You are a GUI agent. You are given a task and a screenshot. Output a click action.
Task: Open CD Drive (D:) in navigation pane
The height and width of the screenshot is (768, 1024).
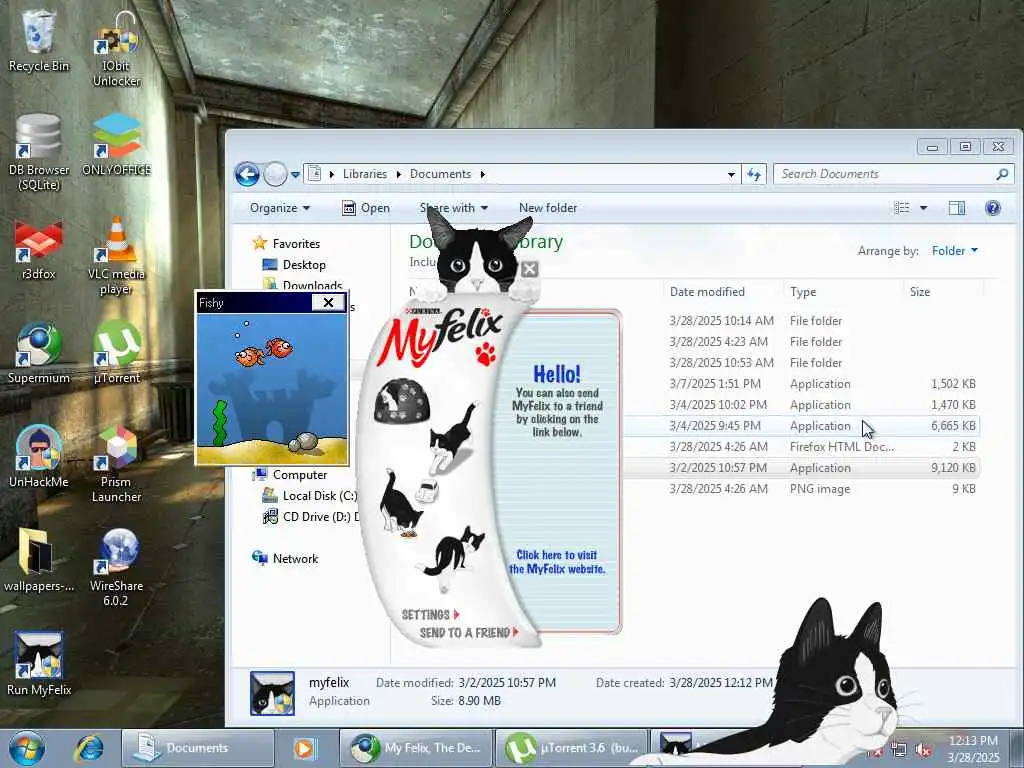(x=311, y=517)
